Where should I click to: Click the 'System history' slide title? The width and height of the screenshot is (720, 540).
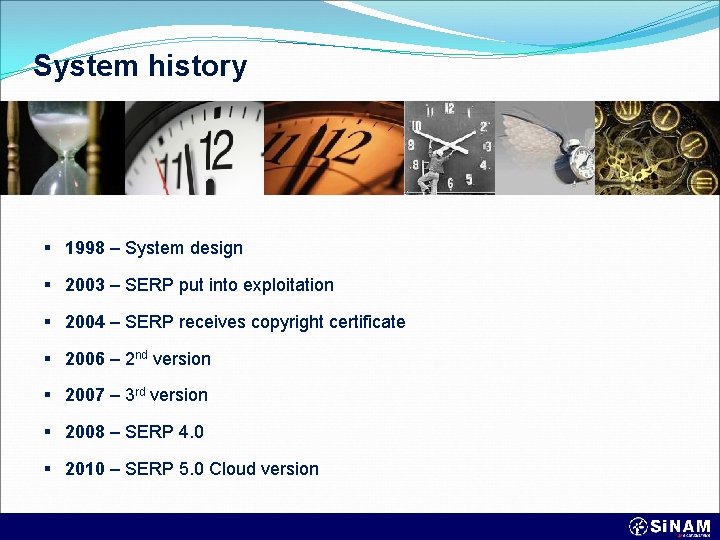click(x=140, y=67)
